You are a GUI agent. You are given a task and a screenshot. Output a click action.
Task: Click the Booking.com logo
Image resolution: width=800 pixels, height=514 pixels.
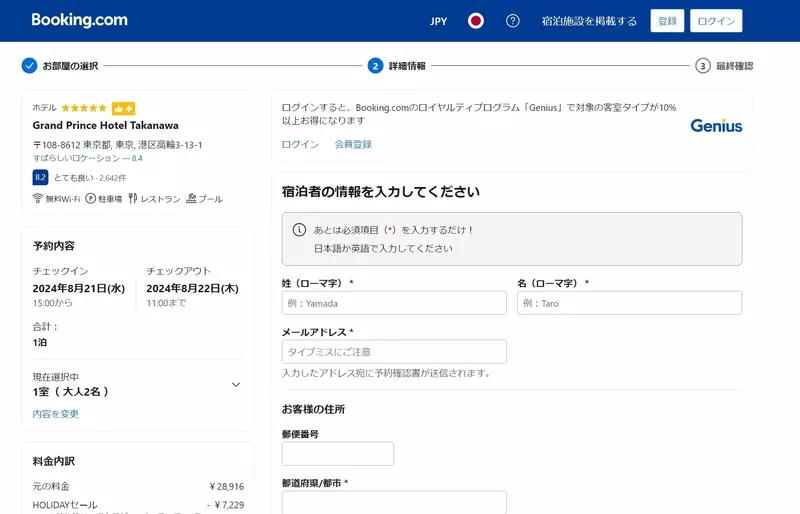click(x=79, y=20)
